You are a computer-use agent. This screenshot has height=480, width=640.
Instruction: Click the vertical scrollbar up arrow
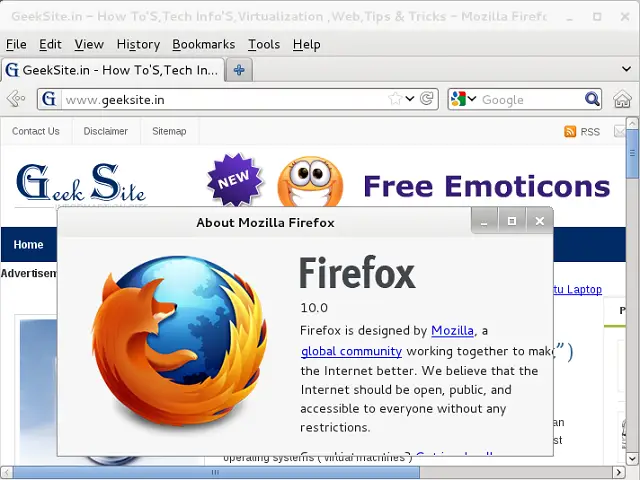[632, 123]
